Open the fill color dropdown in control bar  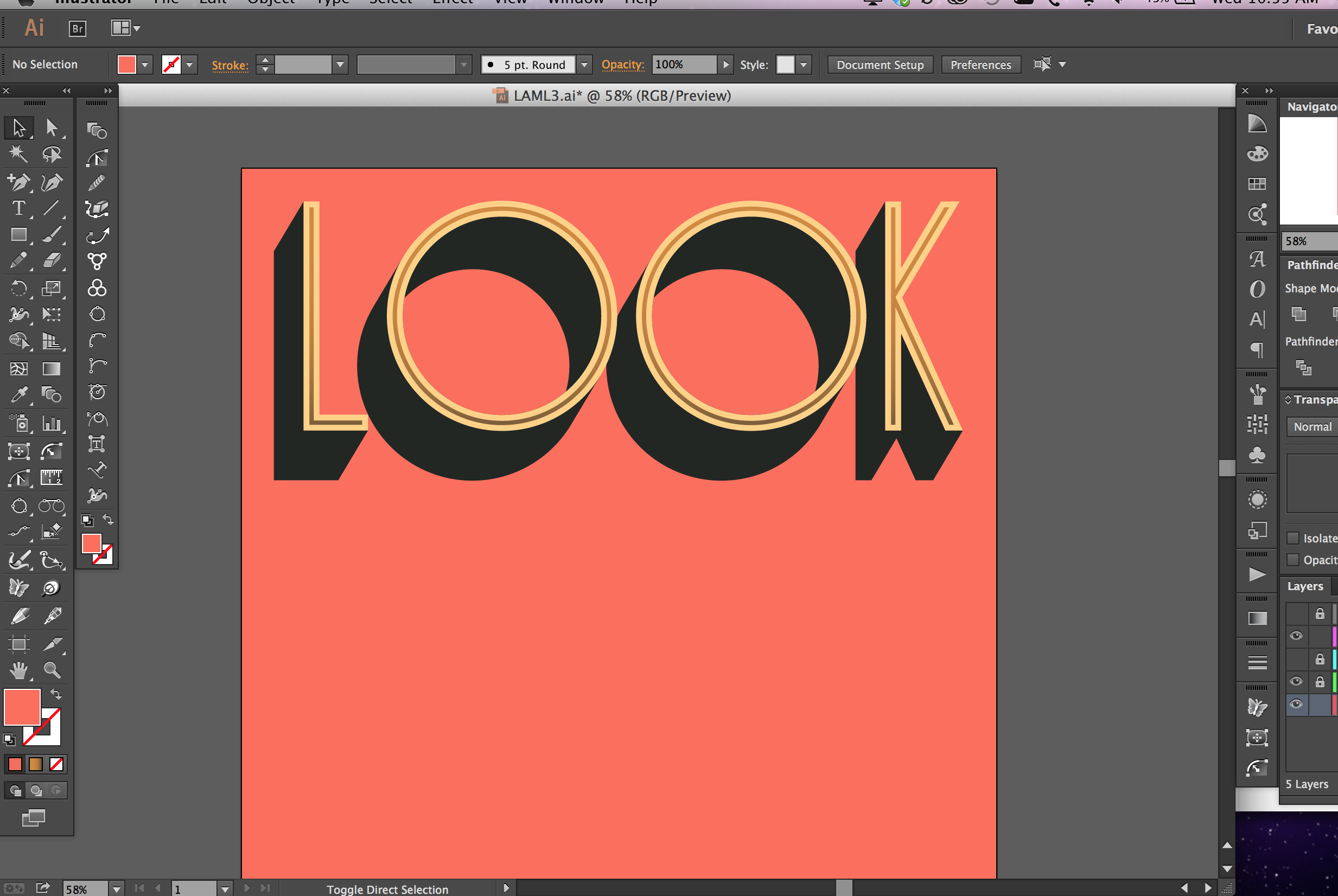coord(145,65)
